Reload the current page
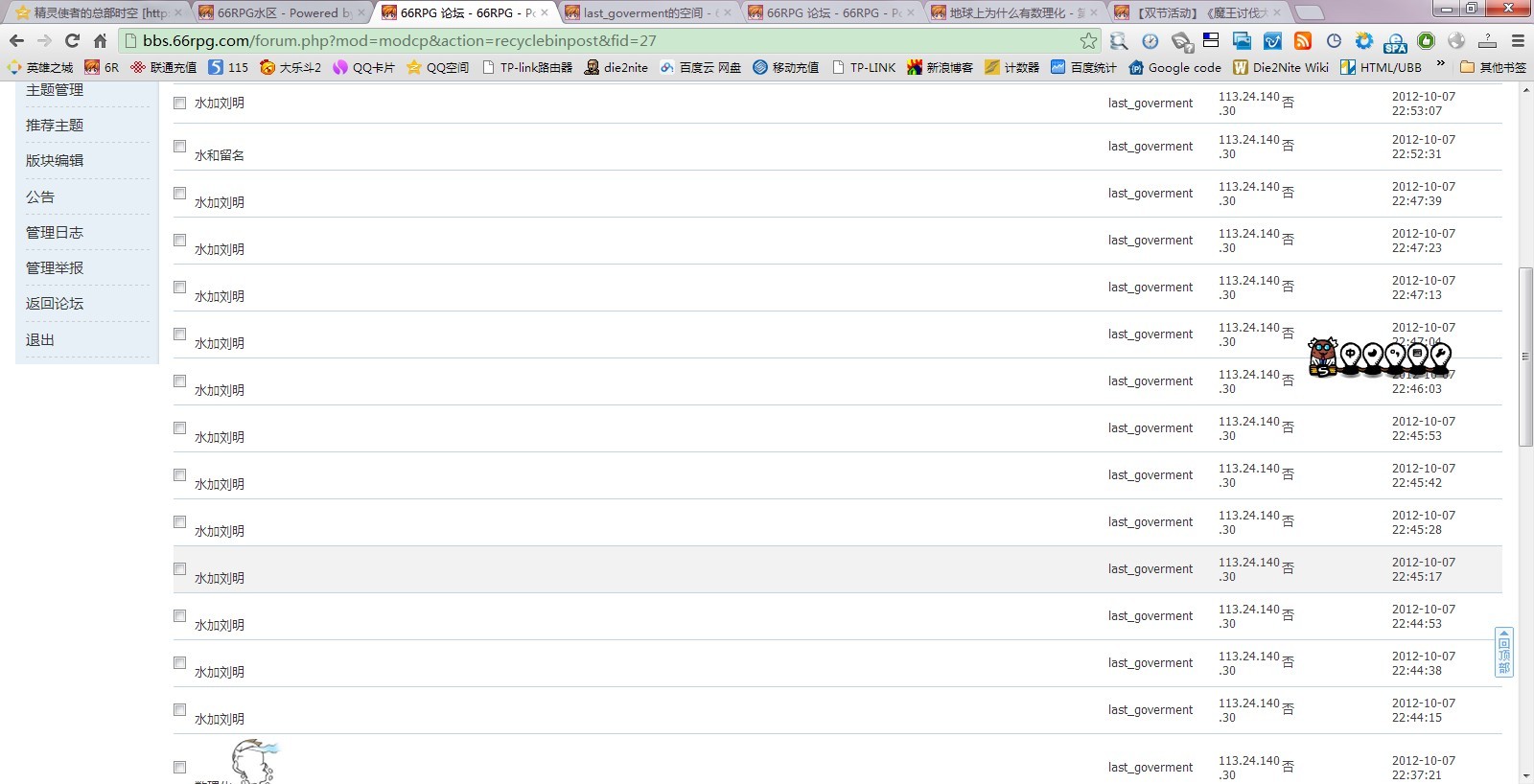The image size is (1534, 784). (72, 40)
